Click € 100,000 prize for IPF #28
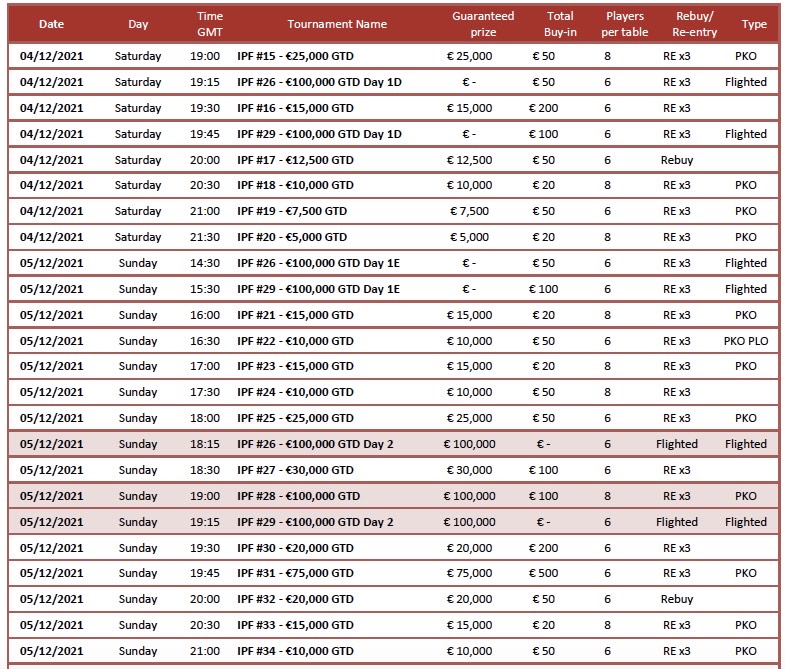The width and height of the screenshot is (785, 669). tap(470, 497)
